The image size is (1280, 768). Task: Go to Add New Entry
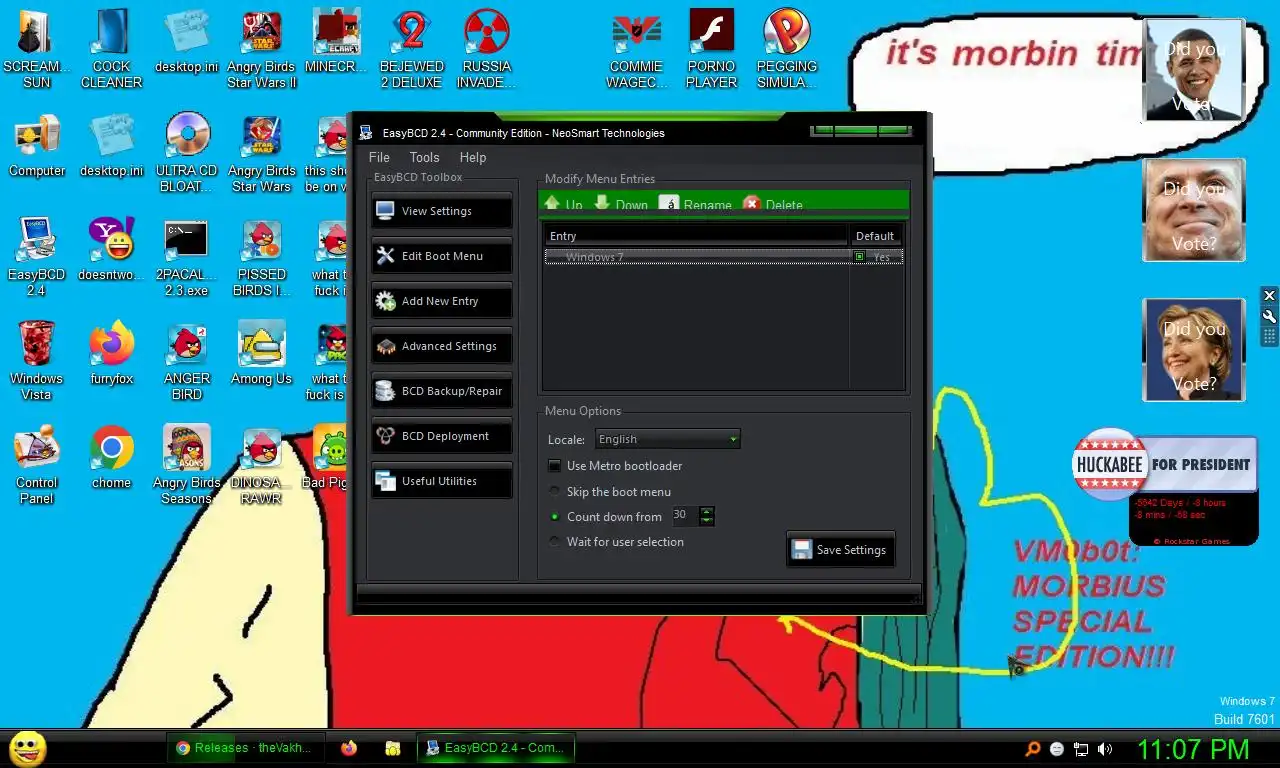click(x=441, y=301)
